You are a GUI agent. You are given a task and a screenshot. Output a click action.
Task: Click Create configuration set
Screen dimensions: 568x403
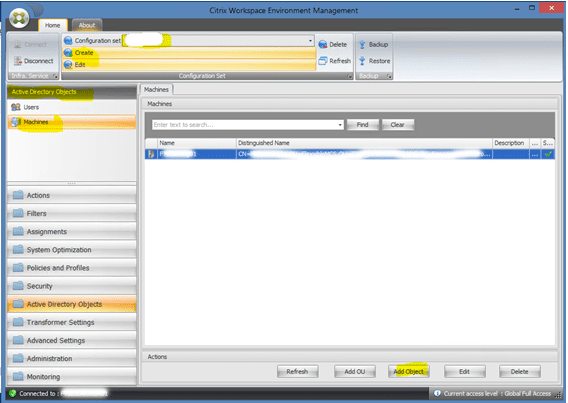click(x=189, y=53)
